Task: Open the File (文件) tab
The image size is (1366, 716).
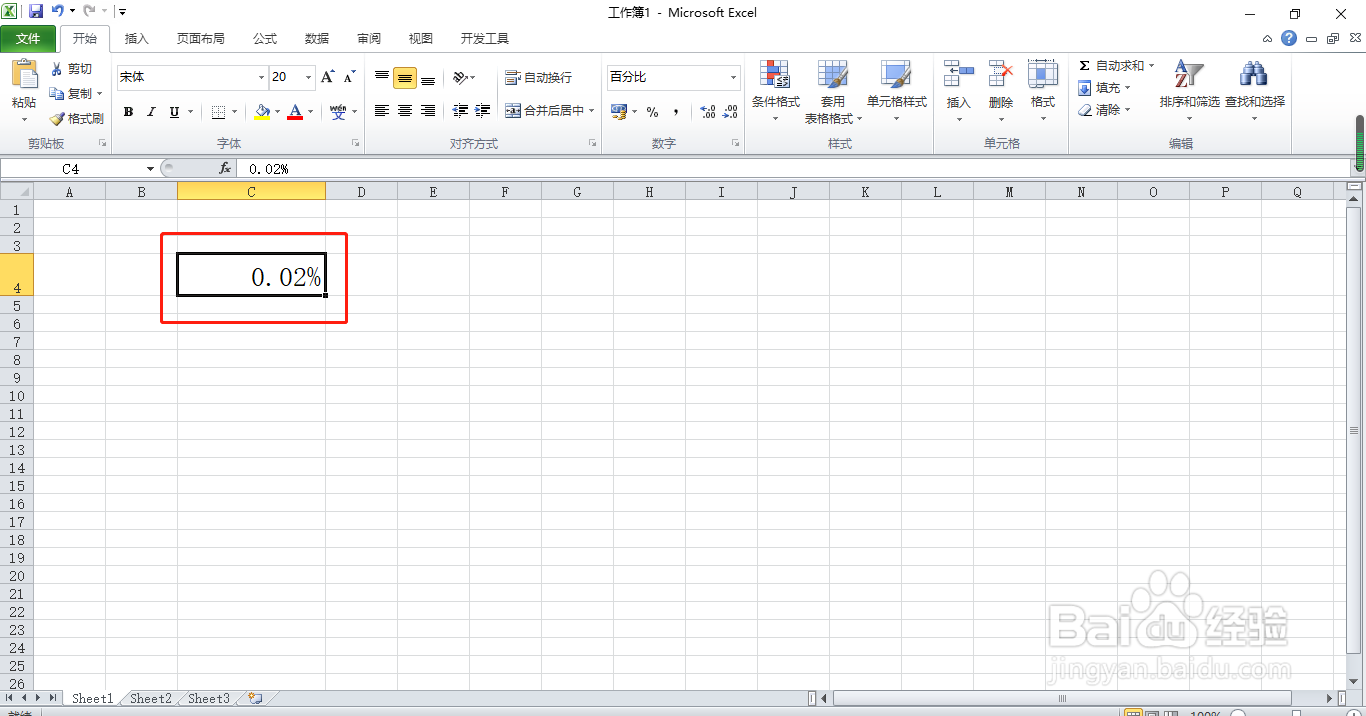Action: click(28, 39)
